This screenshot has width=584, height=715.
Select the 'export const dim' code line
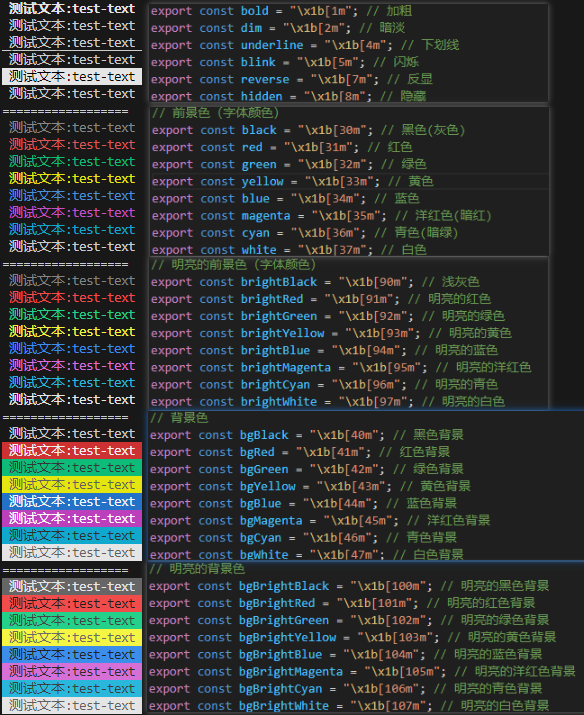coord(278,28)
